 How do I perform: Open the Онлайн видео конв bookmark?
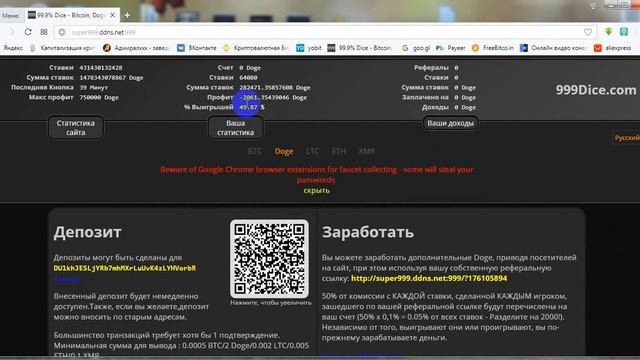[x=553, y=48]
